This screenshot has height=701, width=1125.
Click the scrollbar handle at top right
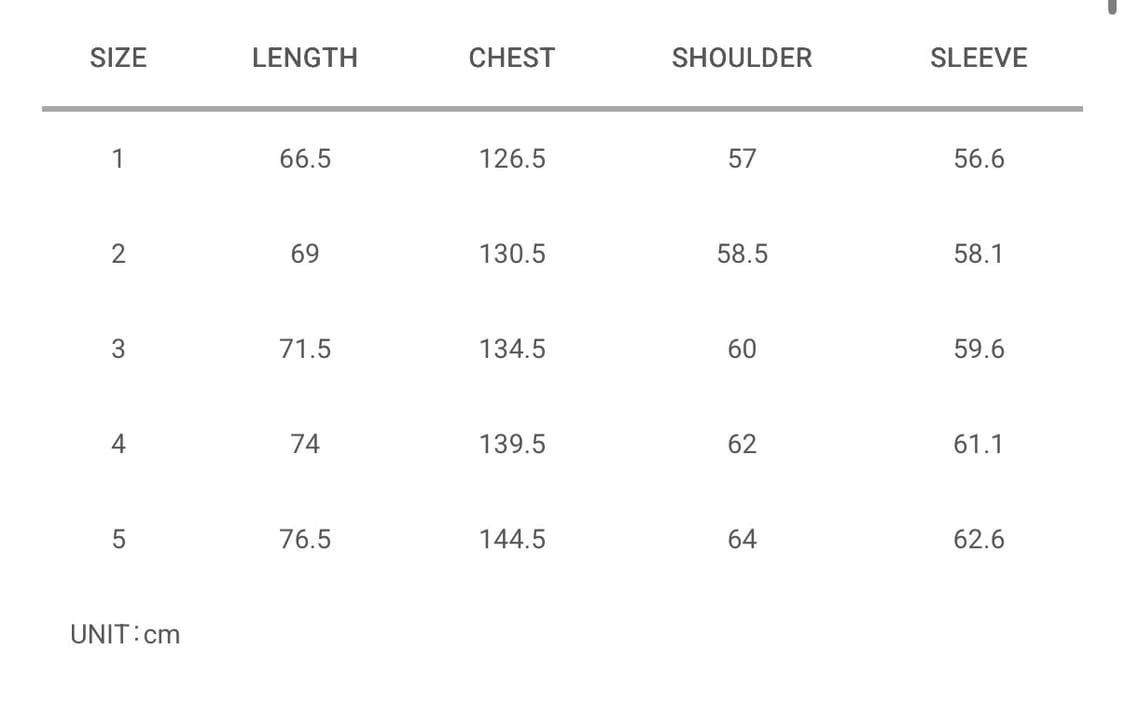(x=1112, y=6)
